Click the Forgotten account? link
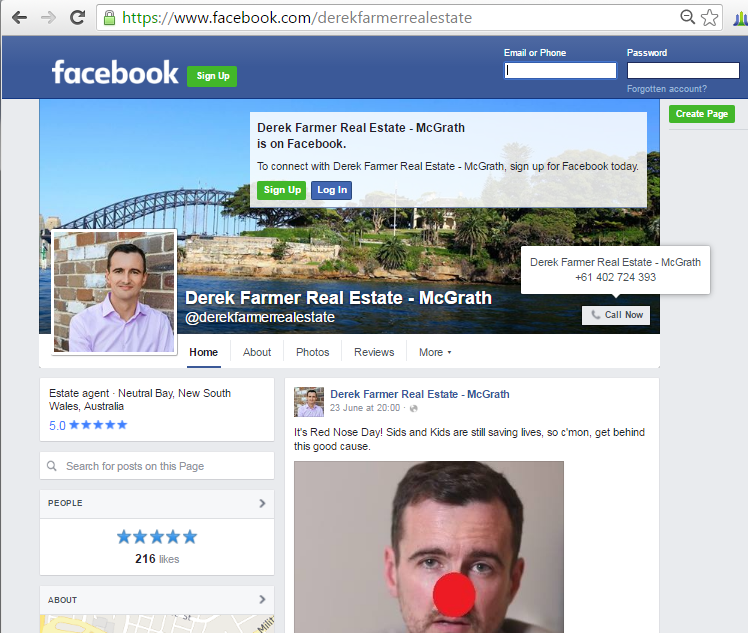 click(x=666, y=89)
